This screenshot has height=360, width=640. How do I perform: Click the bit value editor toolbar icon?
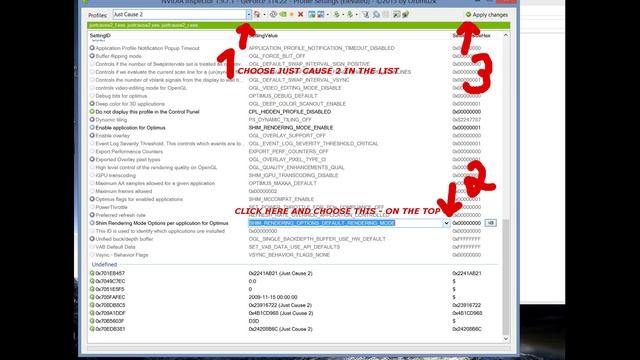pos(396,14)
